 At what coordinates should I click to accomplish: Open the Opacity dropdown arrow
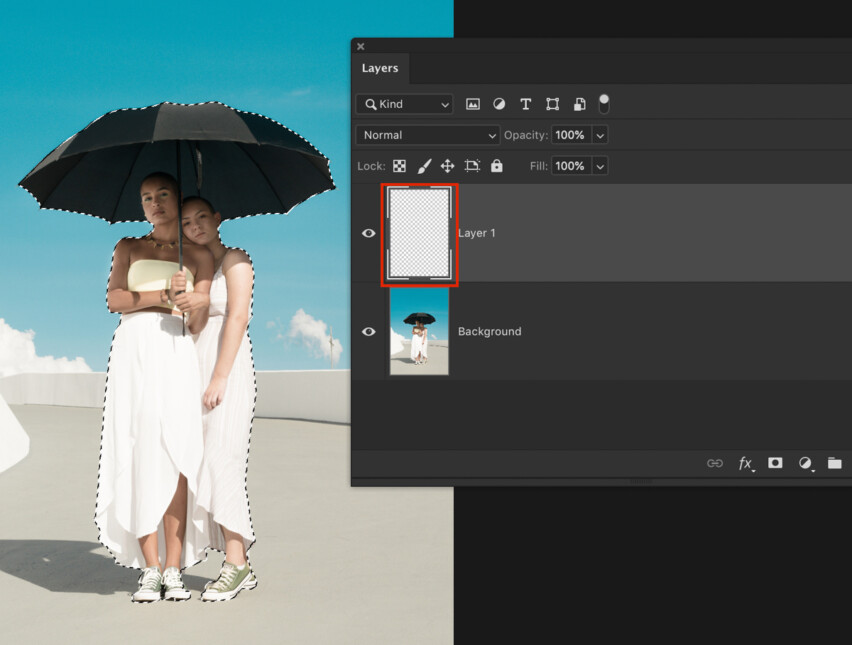point(599,135)
